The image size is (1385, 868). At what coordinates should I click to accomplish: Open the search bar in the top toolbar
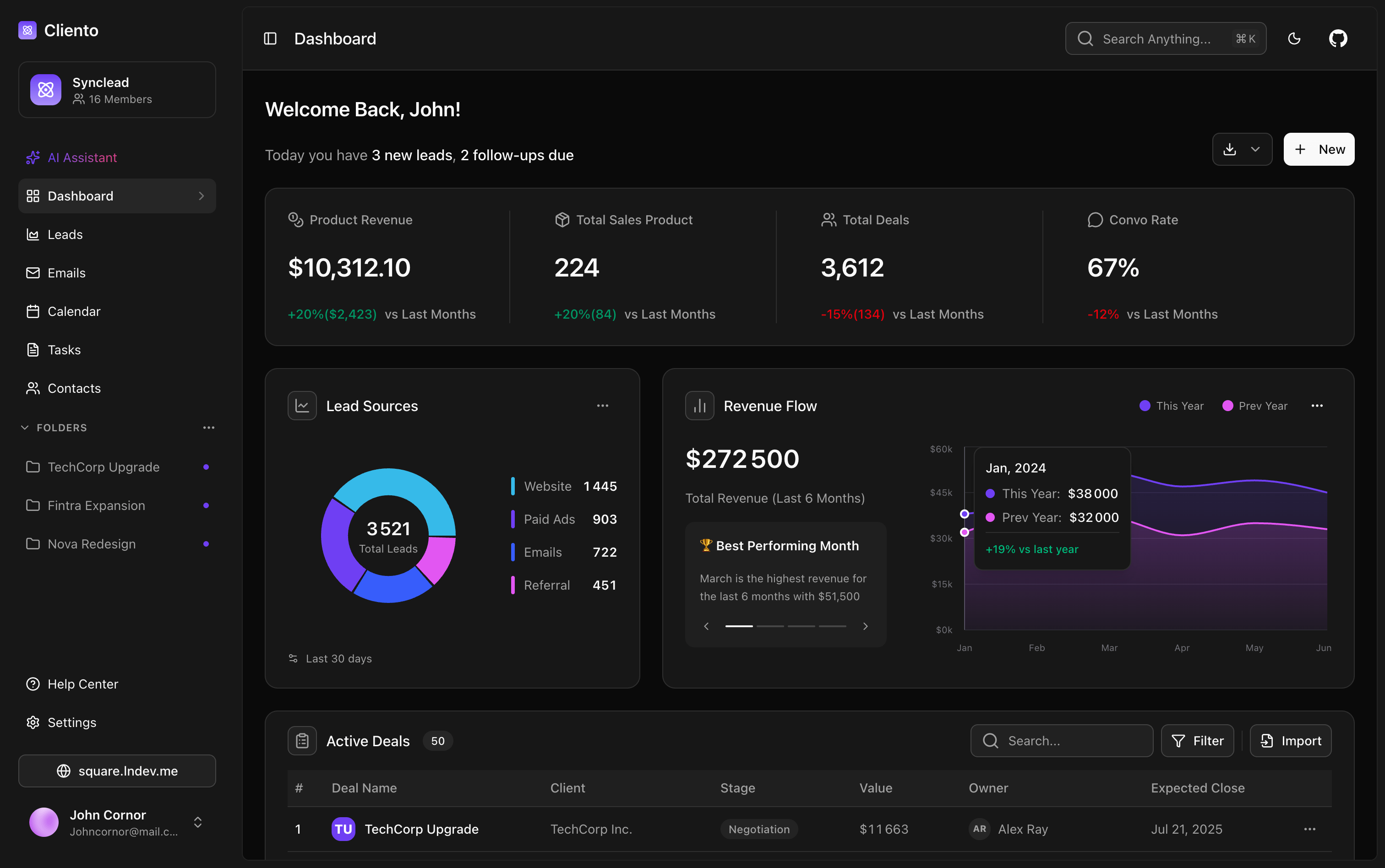tap(1165, 38)
